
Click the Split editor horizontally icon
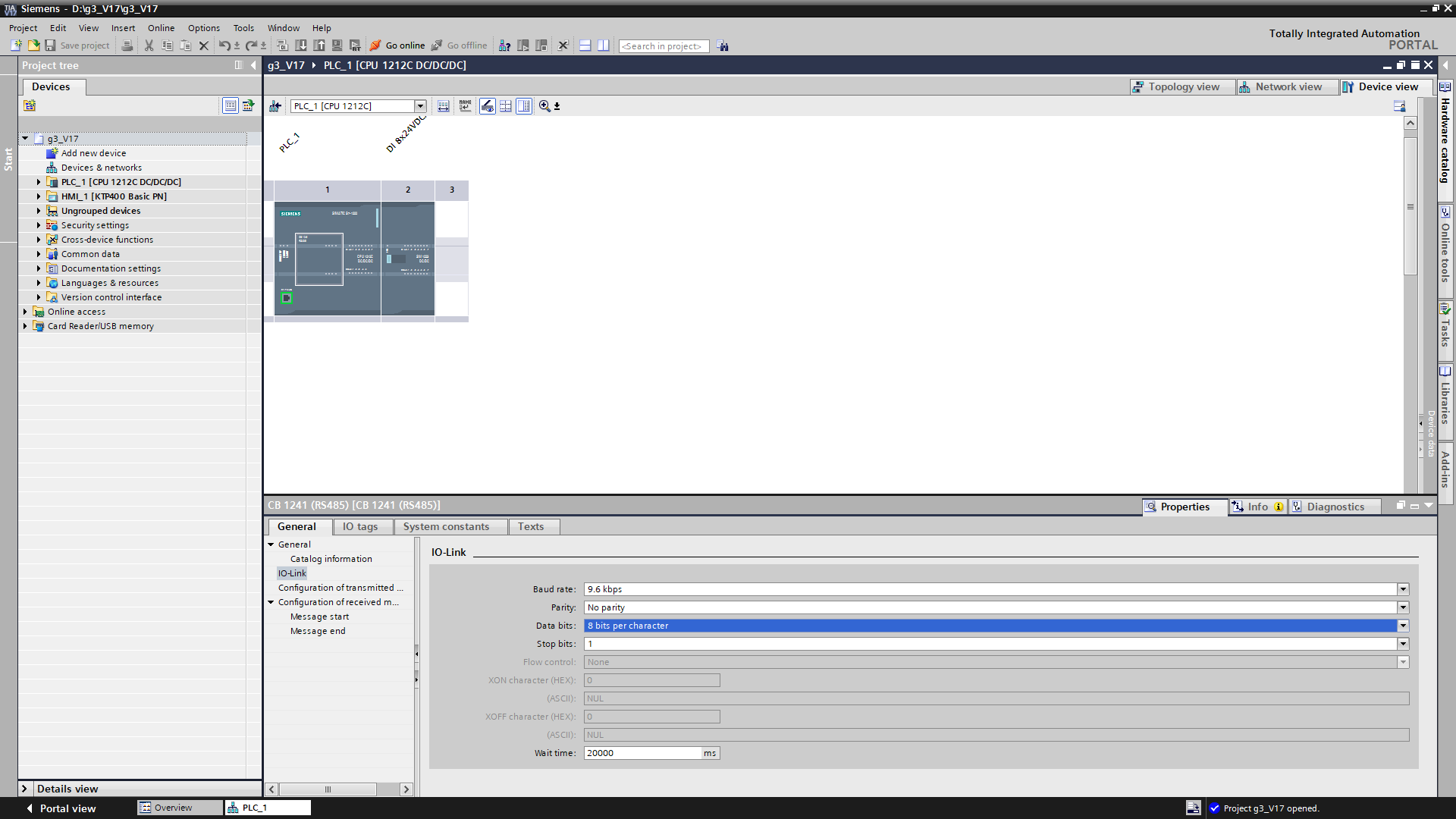point(585,45)
